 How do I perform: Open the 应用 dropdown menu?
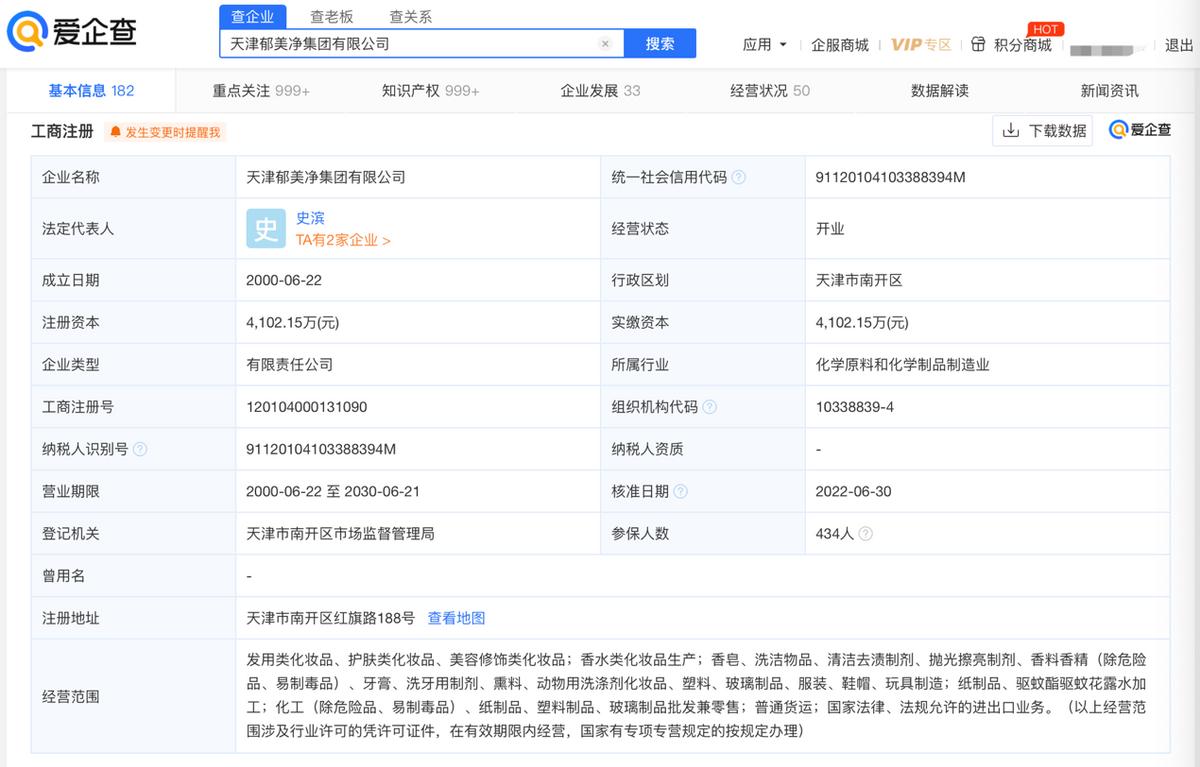pyautogui.click(x=765, y=44)
